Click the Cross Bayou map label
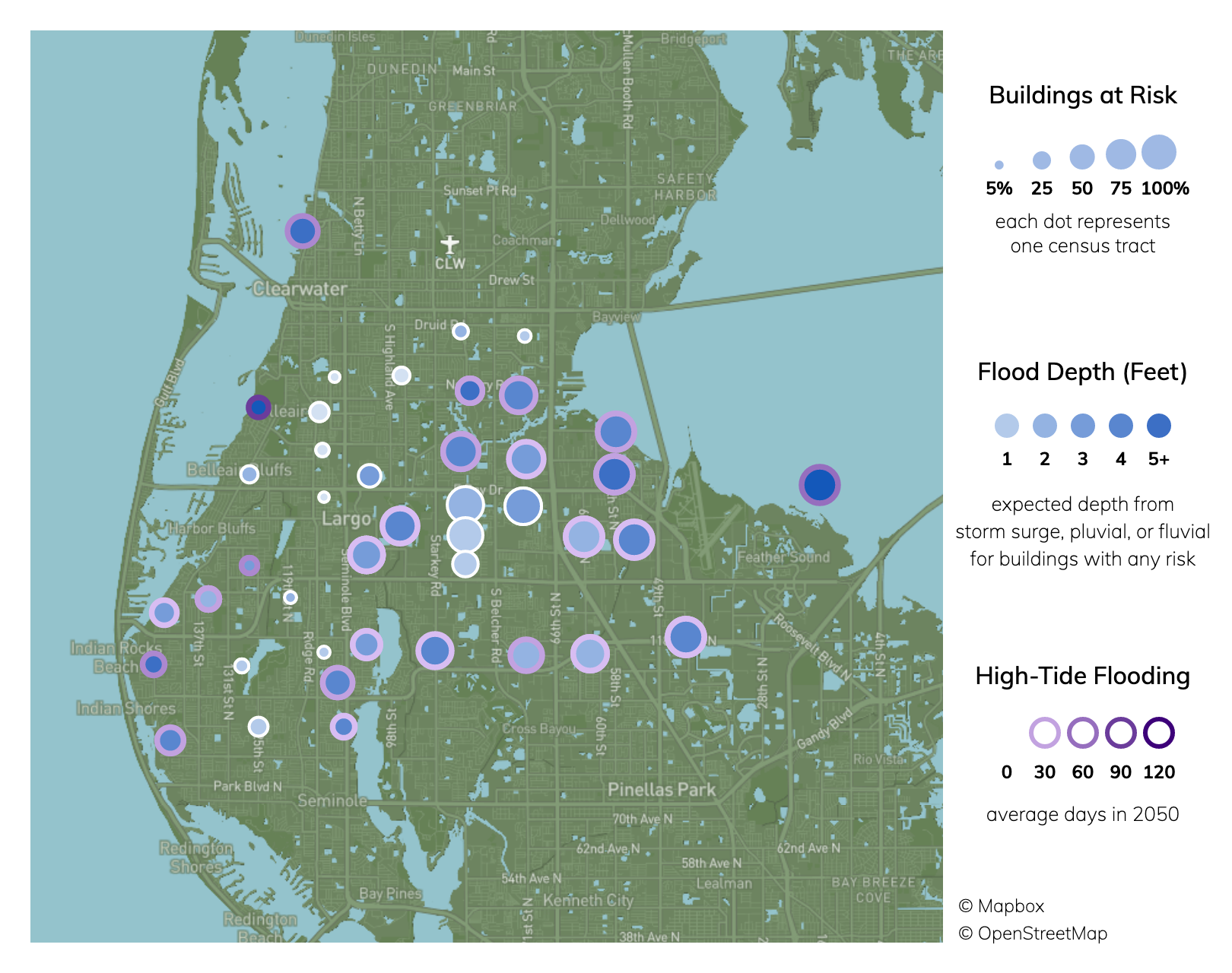This screenshot has width=1232, height=973. click(x=539, y=729)
